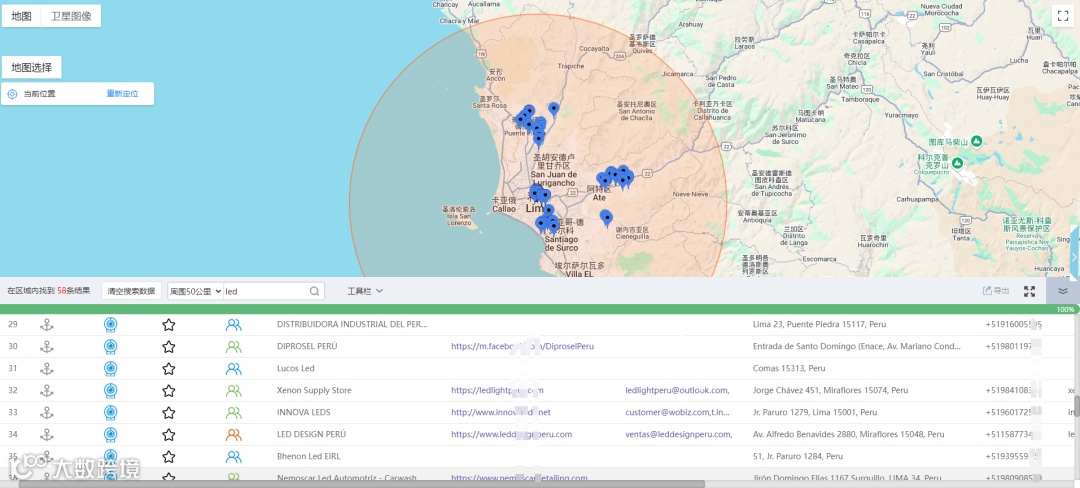
Task: Click blue badge icon for DIPROSEL PERÚ
Action: [x=110, y=347]
